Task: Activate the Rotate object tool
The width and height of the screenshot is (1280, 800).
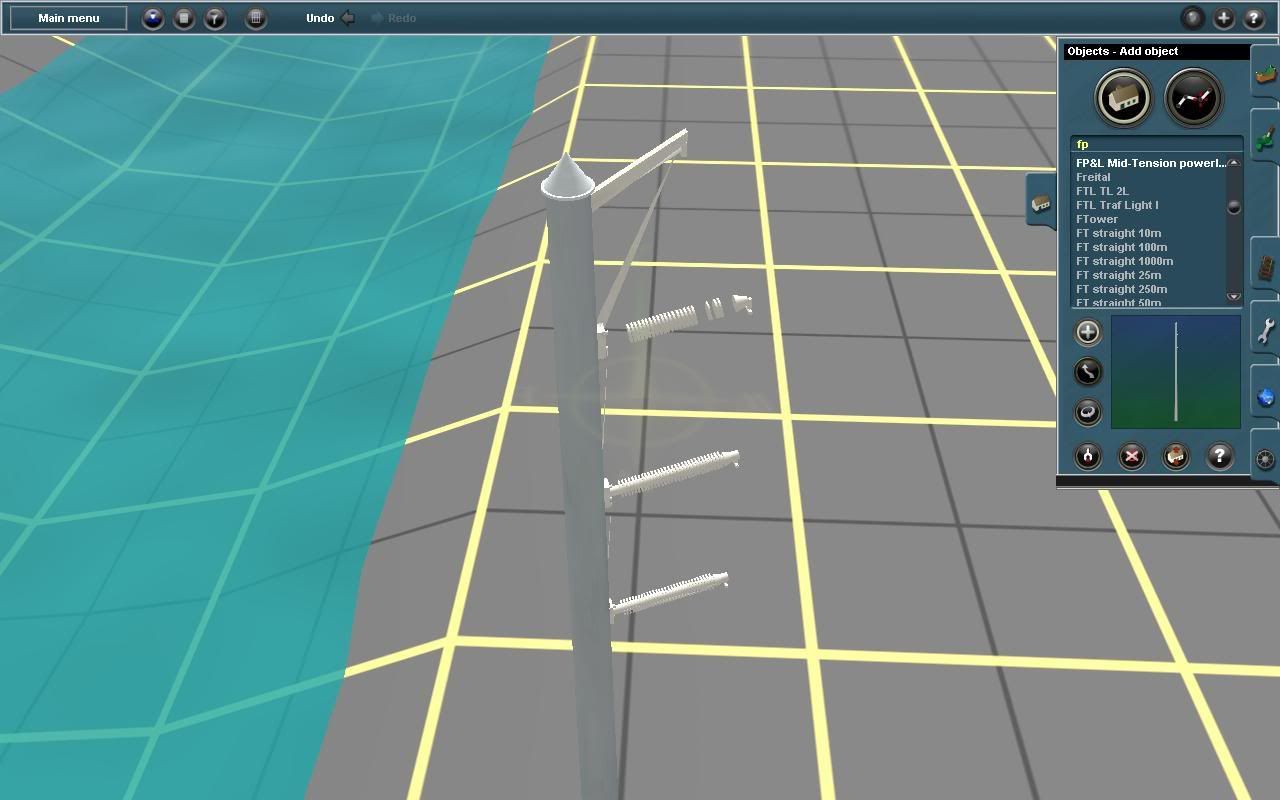Action: 1088,412
